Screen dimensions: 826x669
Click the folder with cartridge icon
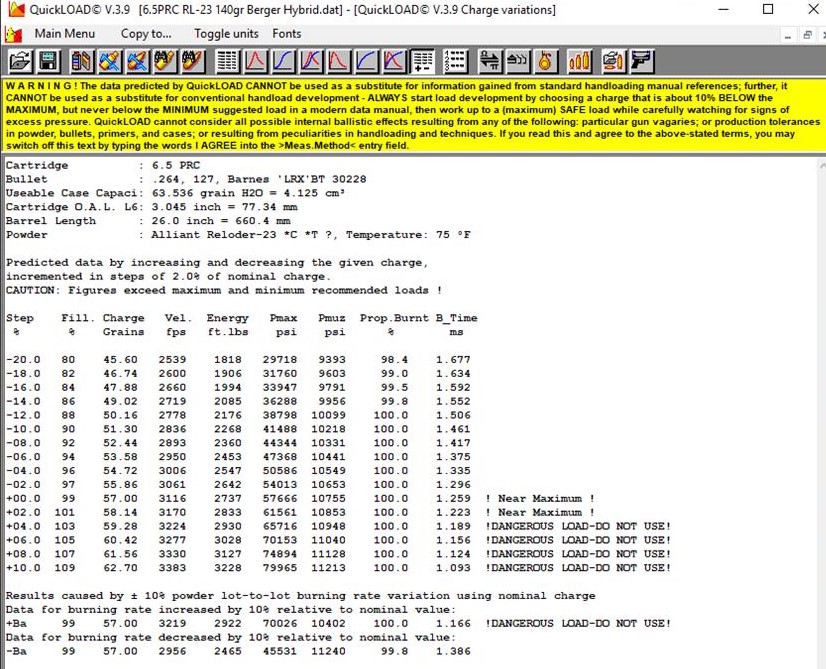click(613, 61)
